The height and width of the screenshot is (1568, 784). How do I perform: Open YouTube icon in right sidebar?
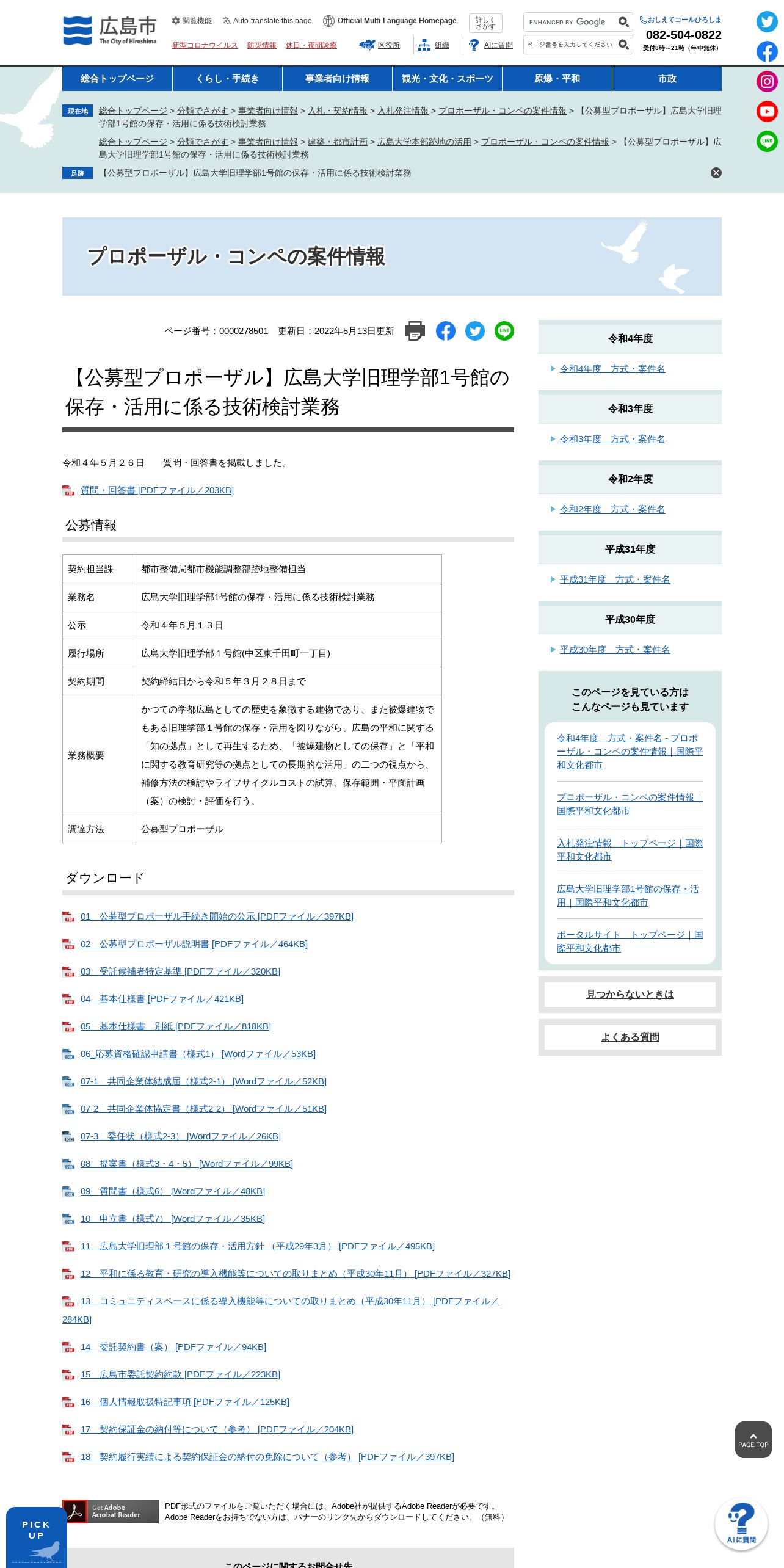point(767,111)
